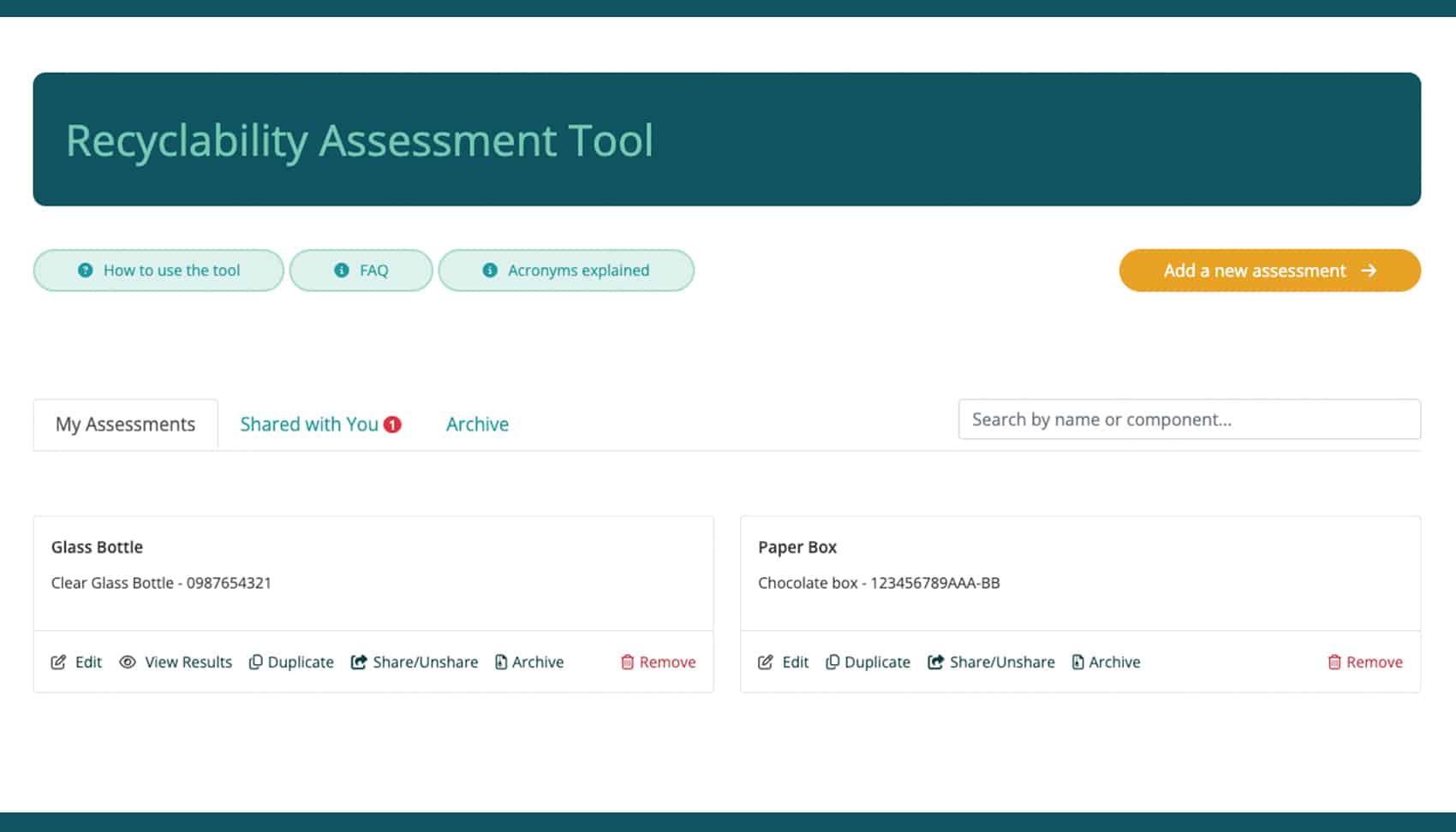
Task: Archive the Paper Box assessment
Action: click(1106, 662)
